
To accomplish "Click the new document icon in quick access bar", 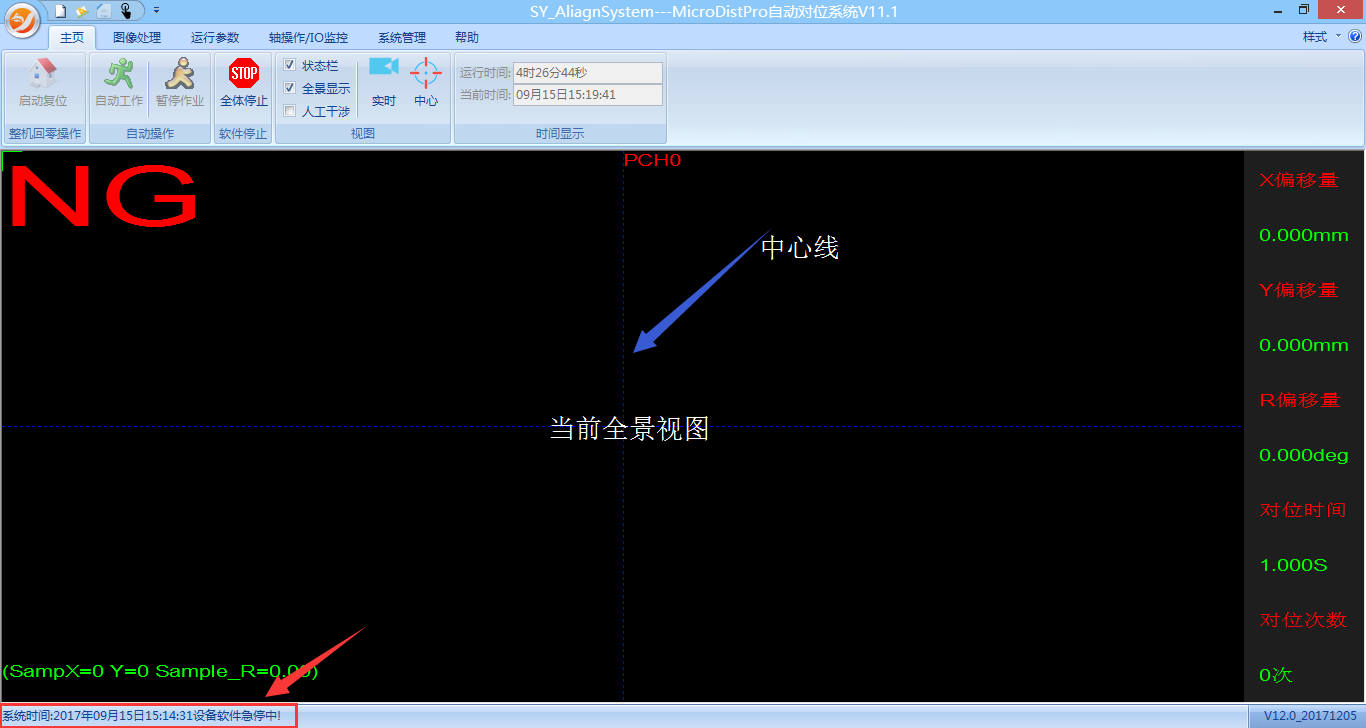I will (60, 10).
